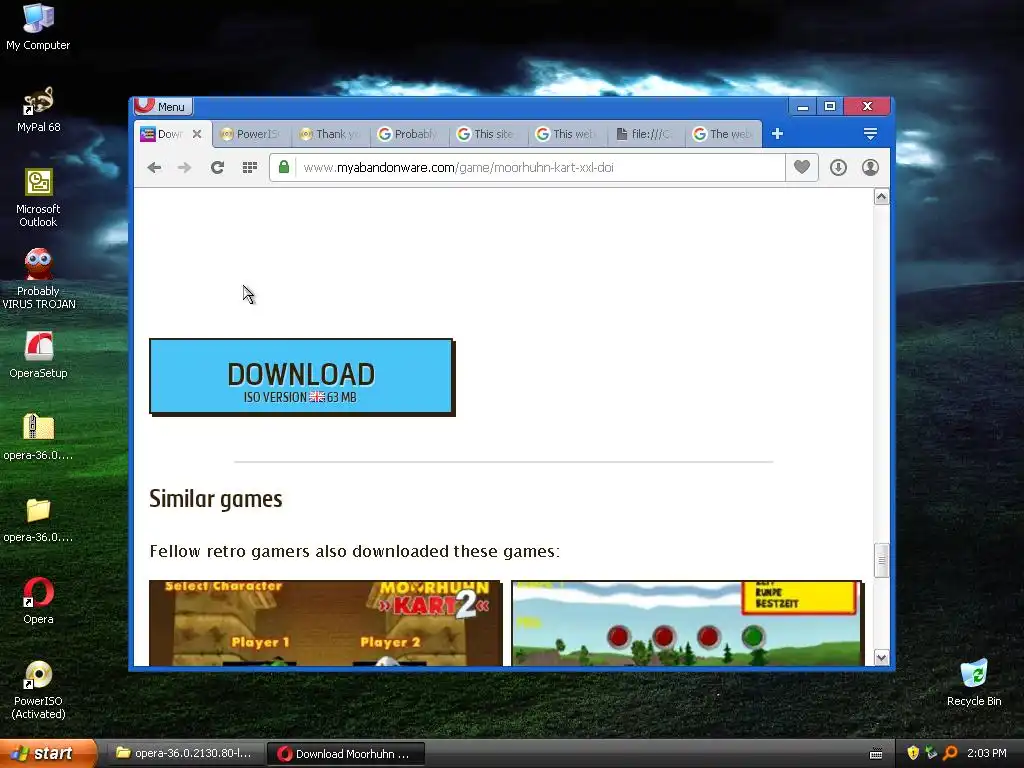The height and width of the screenshot is (768, 1024).
Task: Go back with the back arrow
Action: coord(154,168)
